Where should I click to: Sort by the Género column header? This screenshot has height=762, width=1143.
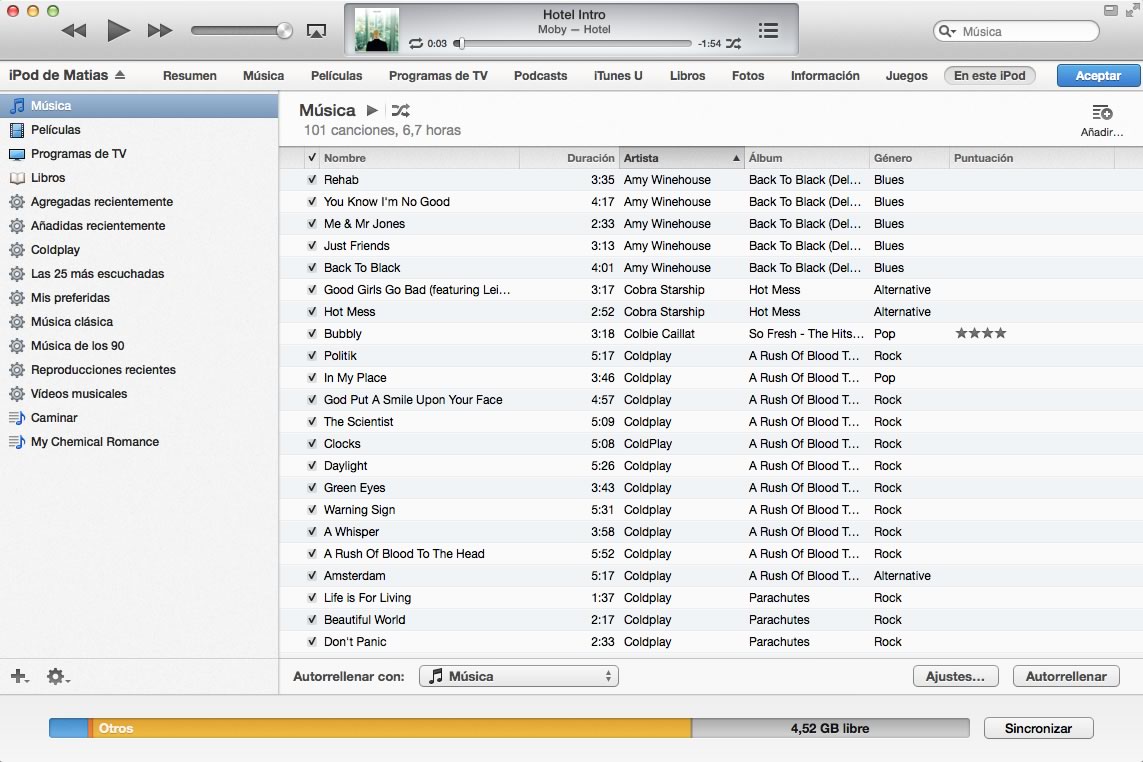(909, 158)
